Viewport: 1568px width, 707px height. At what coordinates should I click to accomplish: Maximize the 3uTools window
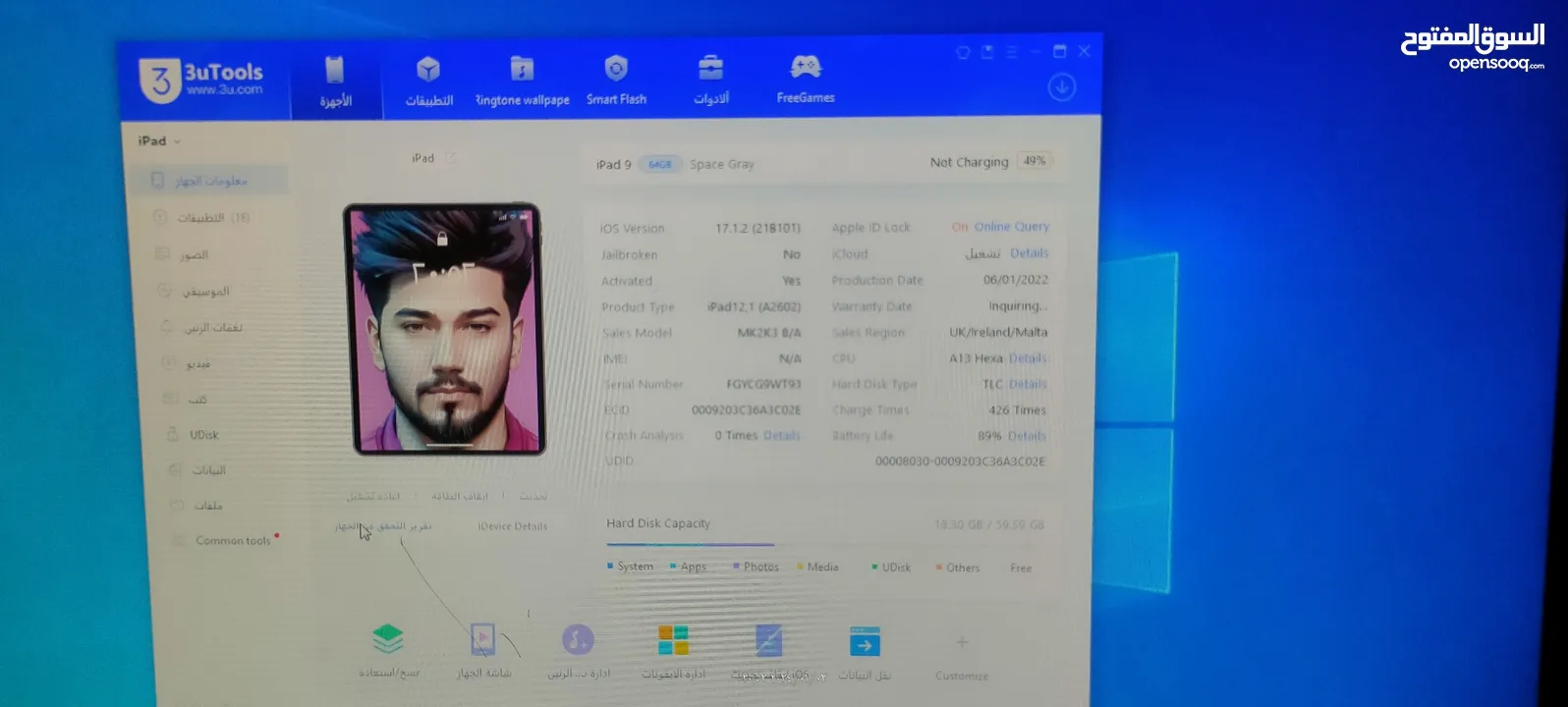[1059, 51]
